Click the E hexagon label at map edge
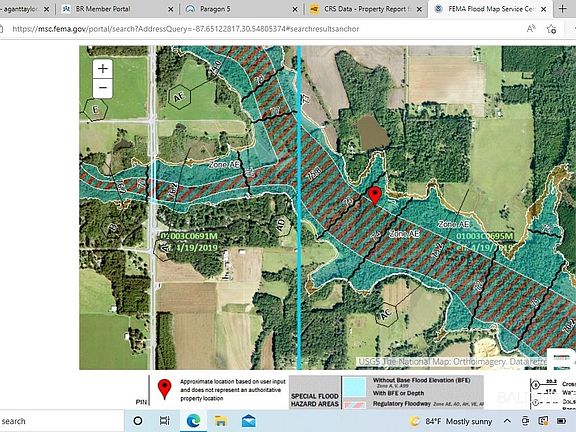 [96, 109]
